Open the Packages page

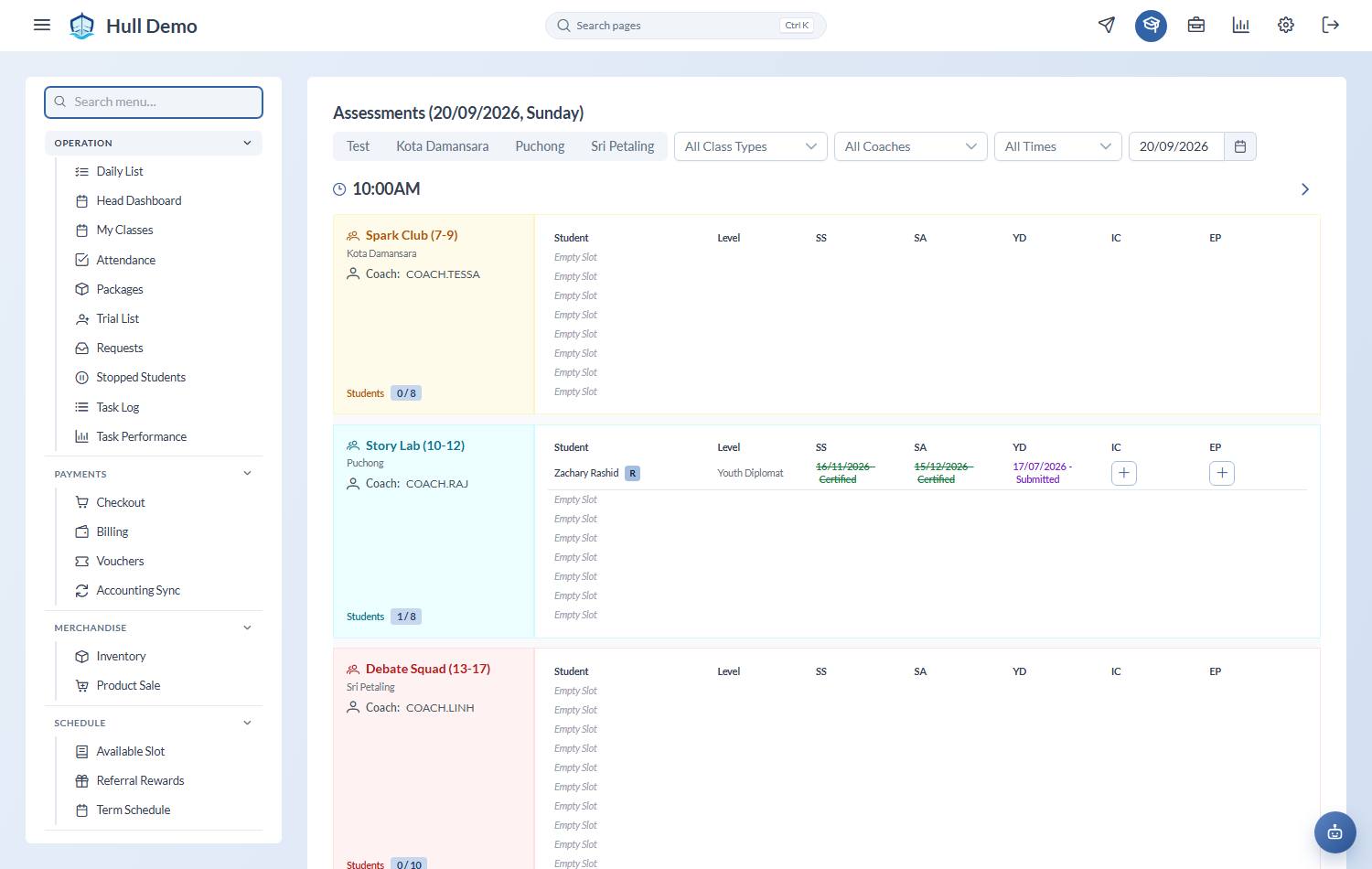pyautogui.click(x=120, y=289)
